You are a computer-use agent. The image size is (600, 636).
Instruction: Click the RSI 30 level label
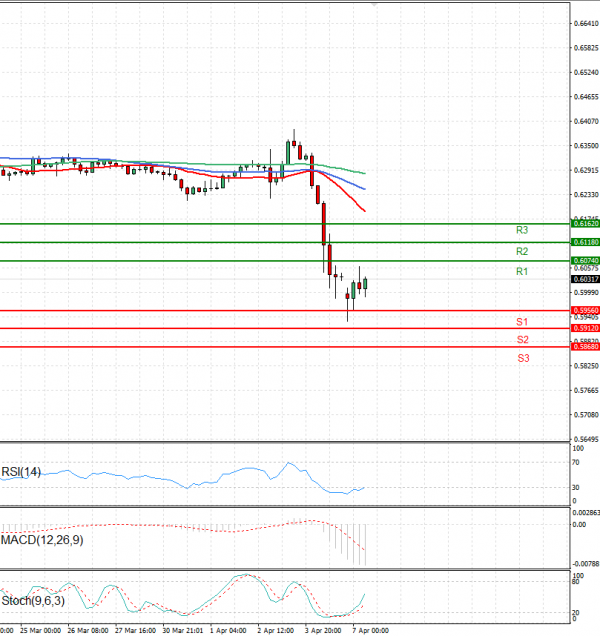pos(575,488)
